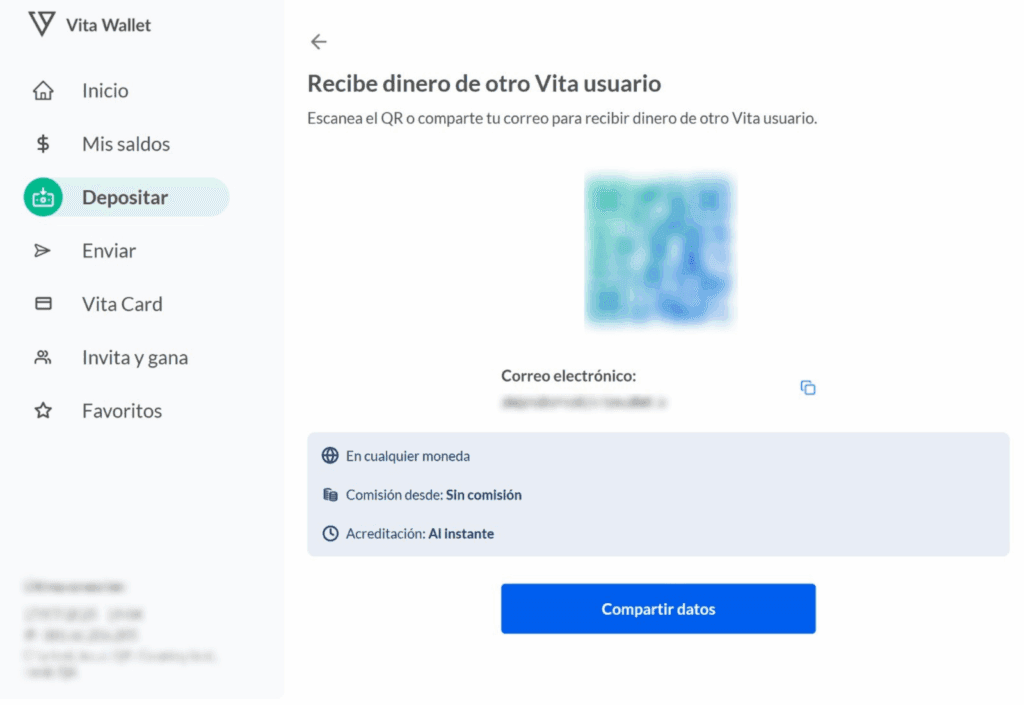Open the Invita y gana page
Image resolution: width=1024 pixels, height=705 pixels.
click(x=135, y=358)
